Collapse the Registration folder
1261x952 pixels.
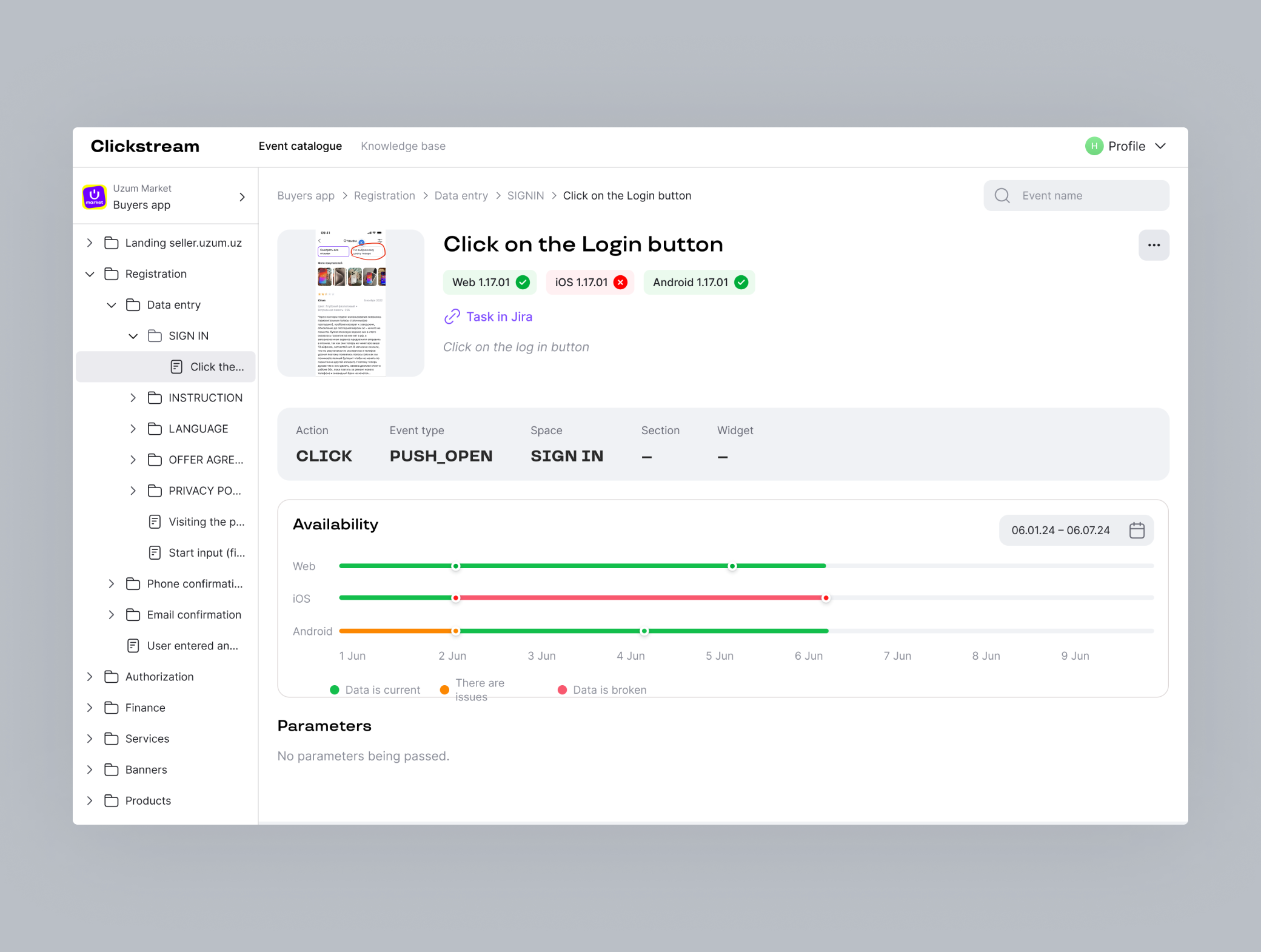pyautogui.click(x=90, y=274)
